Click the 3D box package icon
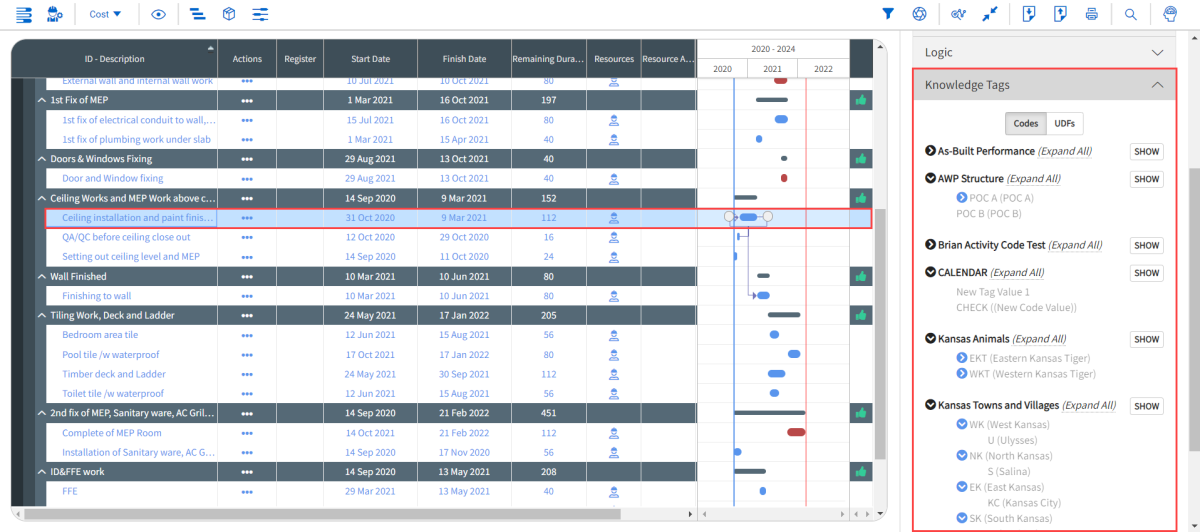 (x=229, y=14)
